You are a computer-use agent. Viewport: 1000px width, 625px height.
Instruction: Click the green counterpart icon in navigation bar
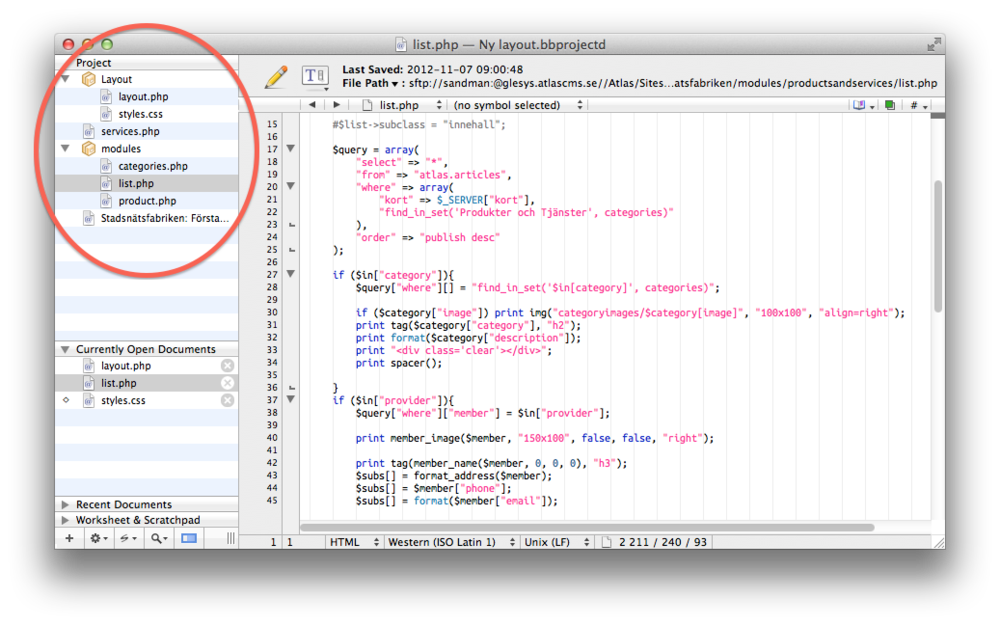tap(890, 105)
